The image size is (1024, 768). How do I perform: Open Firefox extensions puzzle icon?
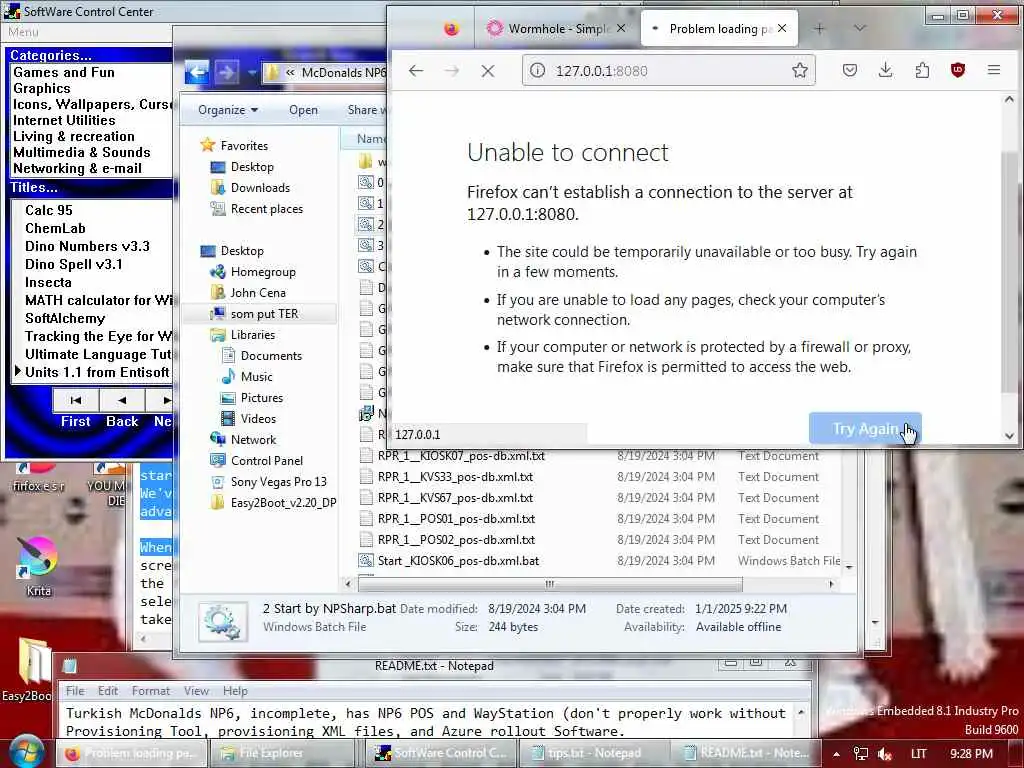click(x=922, y=71)
